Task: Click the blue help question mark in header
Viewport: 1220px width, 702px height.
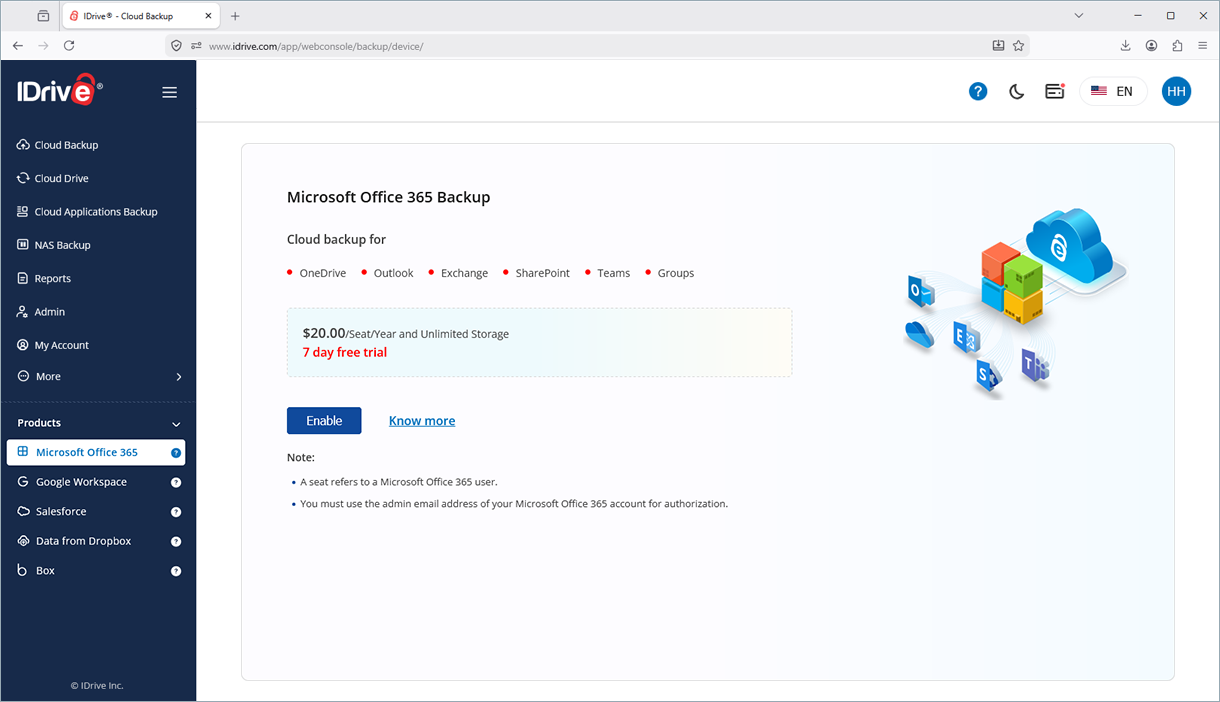Action: pyautogui.click(x=978, y=91)
